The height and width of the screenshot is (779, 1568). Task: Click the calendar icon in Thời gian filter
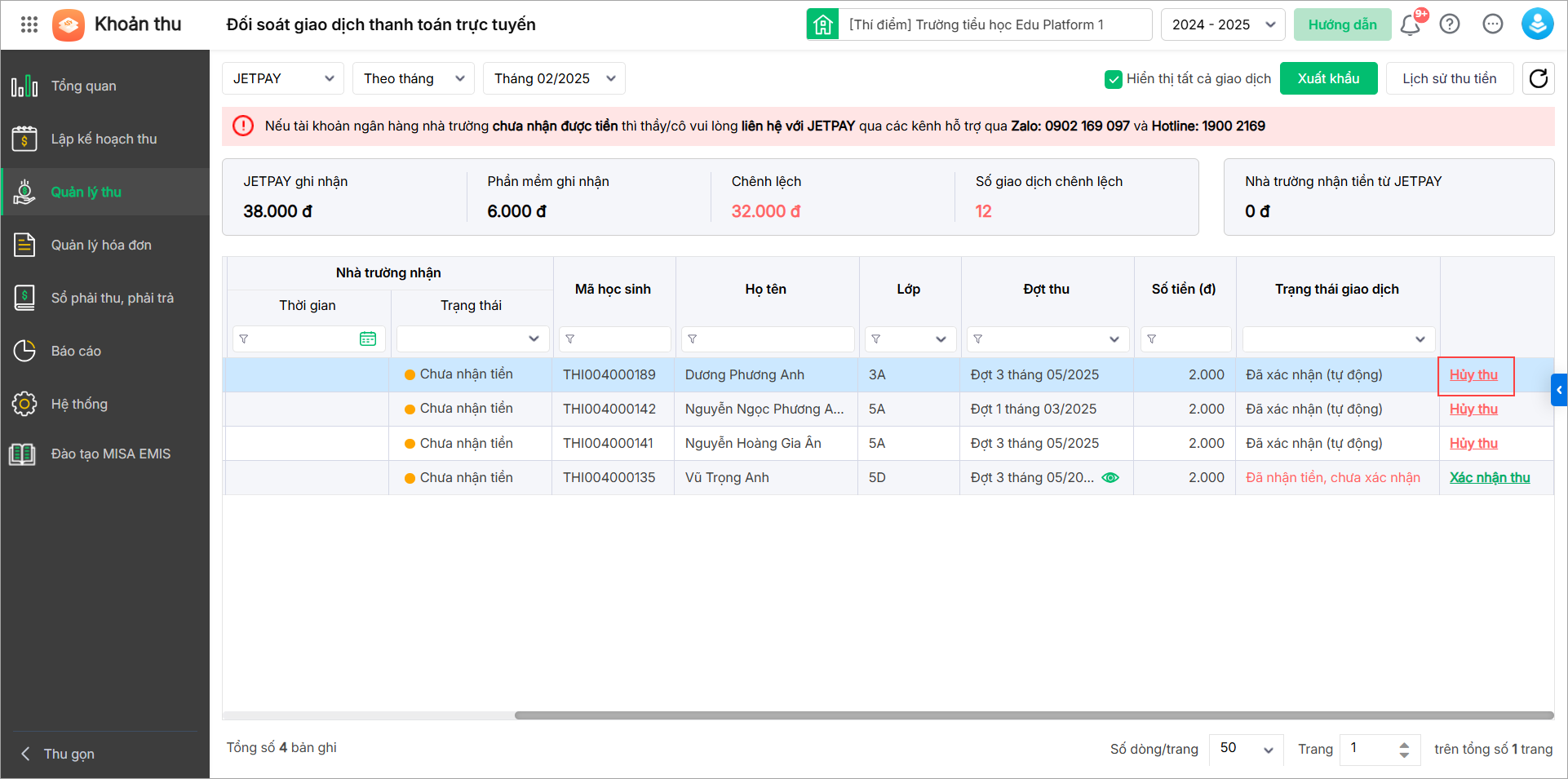pyautogui.click(x=368, y=339)
